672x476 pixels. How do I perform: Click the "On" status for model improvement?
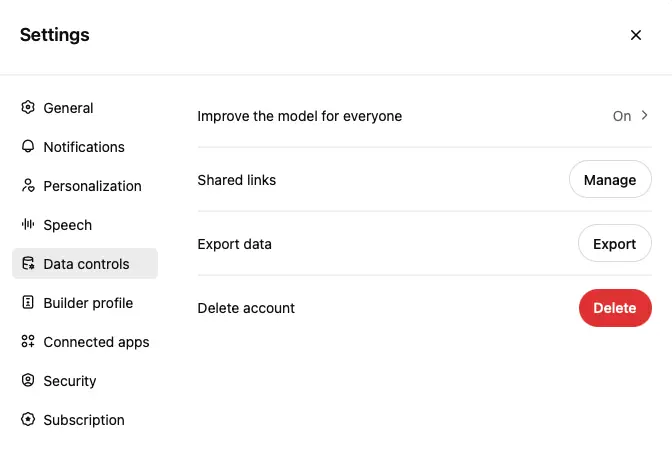pyautogui.click(x=621, y=116)
